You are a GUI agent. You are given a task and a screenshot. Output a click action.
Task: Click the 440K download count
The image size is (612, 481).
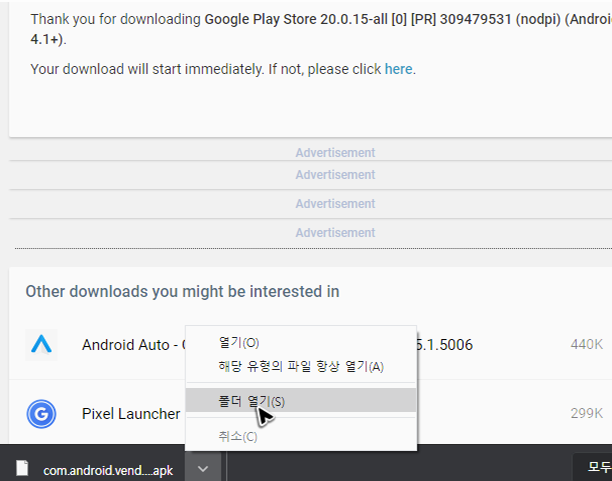[x=587, y=344]
